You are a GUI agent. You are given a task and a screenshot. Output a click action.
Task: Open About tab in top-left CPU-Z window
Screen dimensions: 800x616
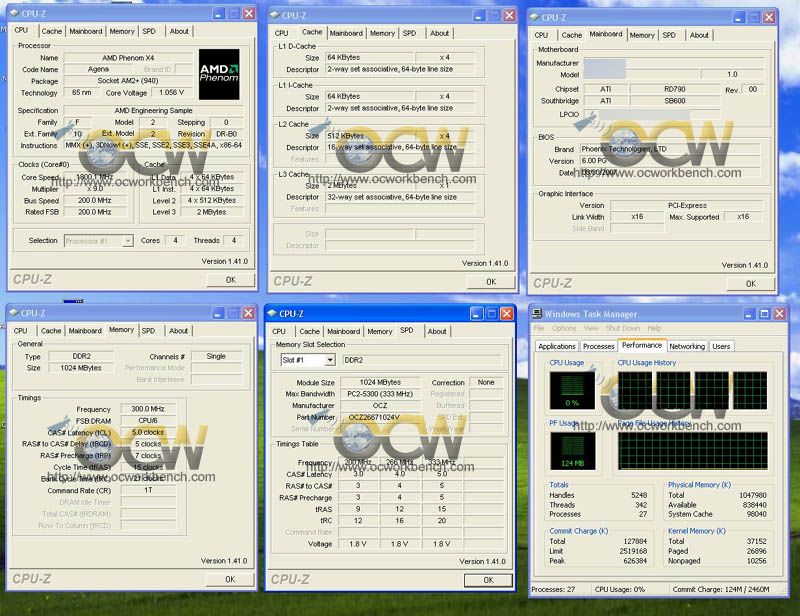click(x=179, y=31)
